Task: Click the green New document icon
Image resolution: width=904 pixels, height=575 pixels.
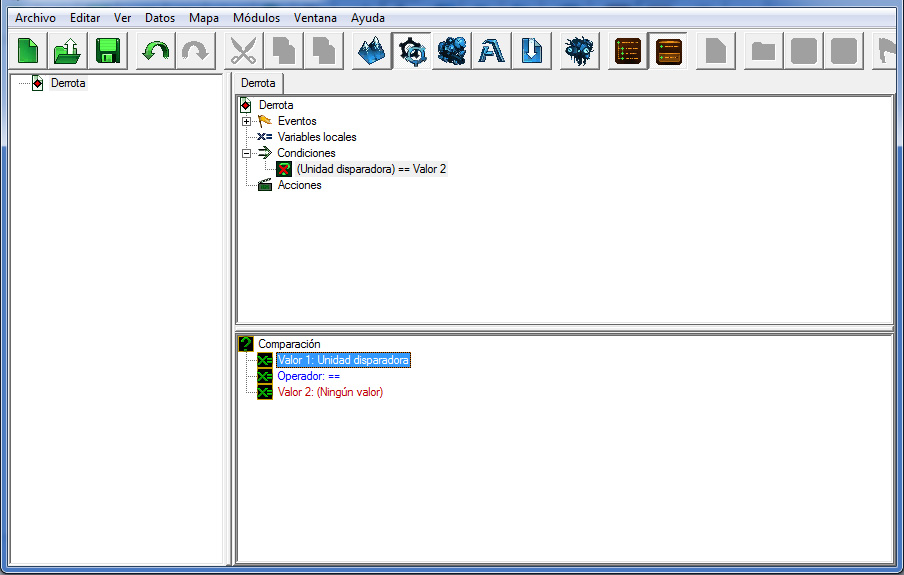Action: (28, 51)
